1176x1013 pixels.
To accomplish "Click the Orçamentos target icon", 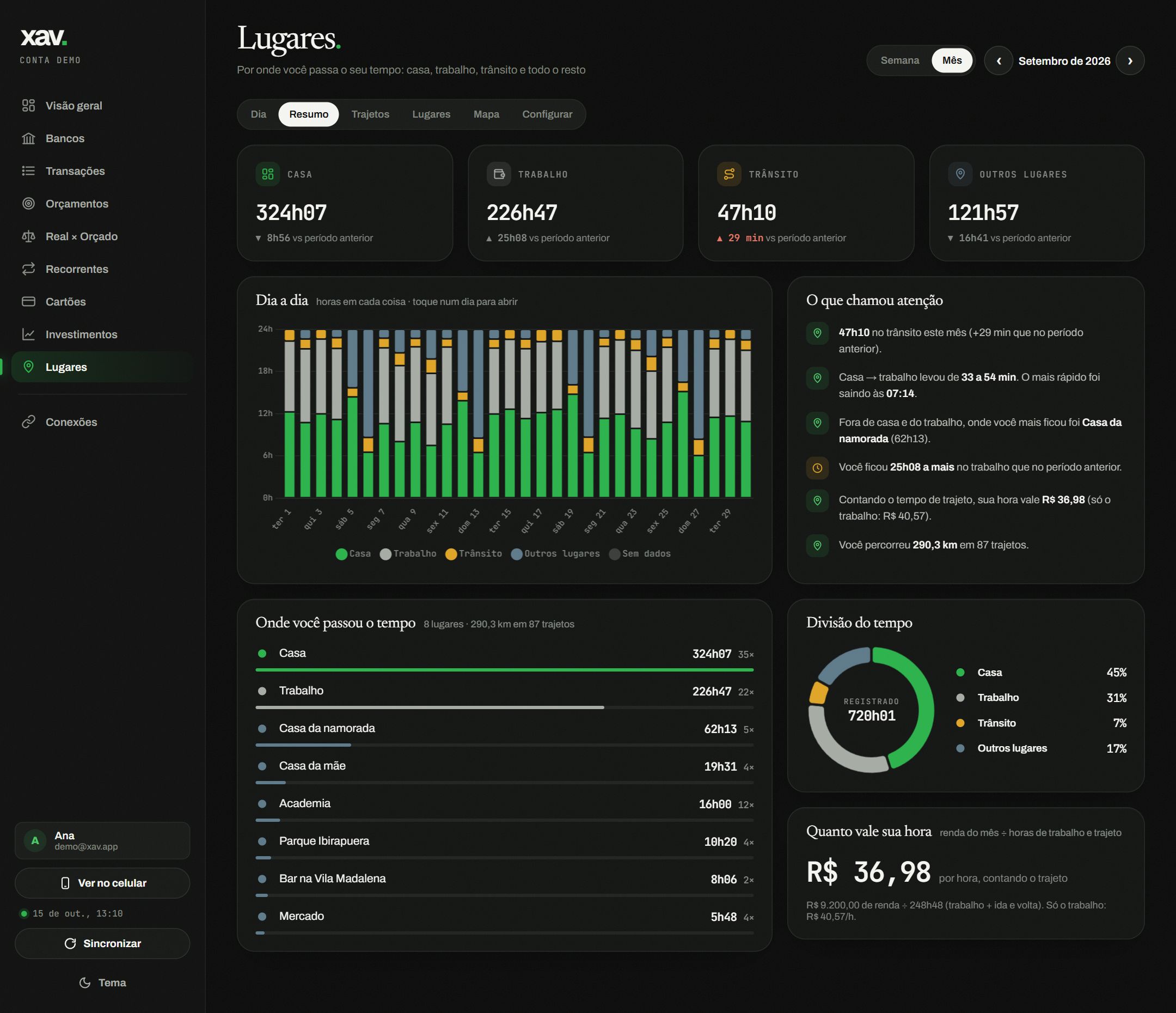I will [x=28, y=204].
